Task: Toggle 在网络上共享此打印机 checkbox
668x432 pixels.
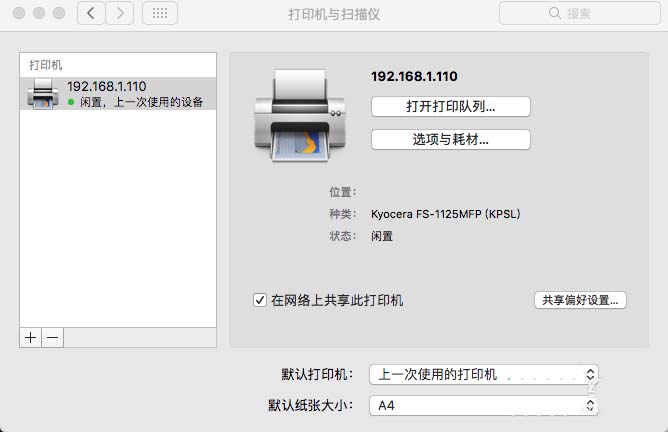Action: (x=260, y=300)
